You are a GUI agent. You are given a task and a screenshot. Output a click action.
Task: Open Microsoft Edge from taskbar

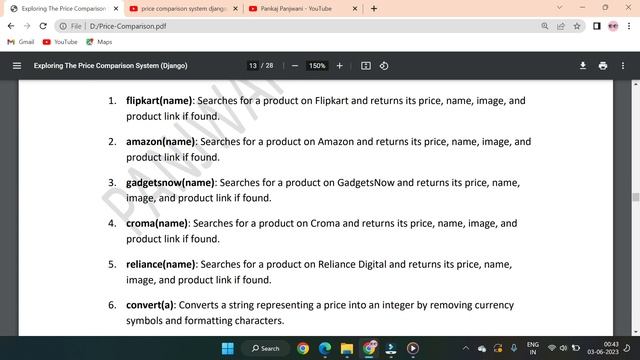pos(325,348)
